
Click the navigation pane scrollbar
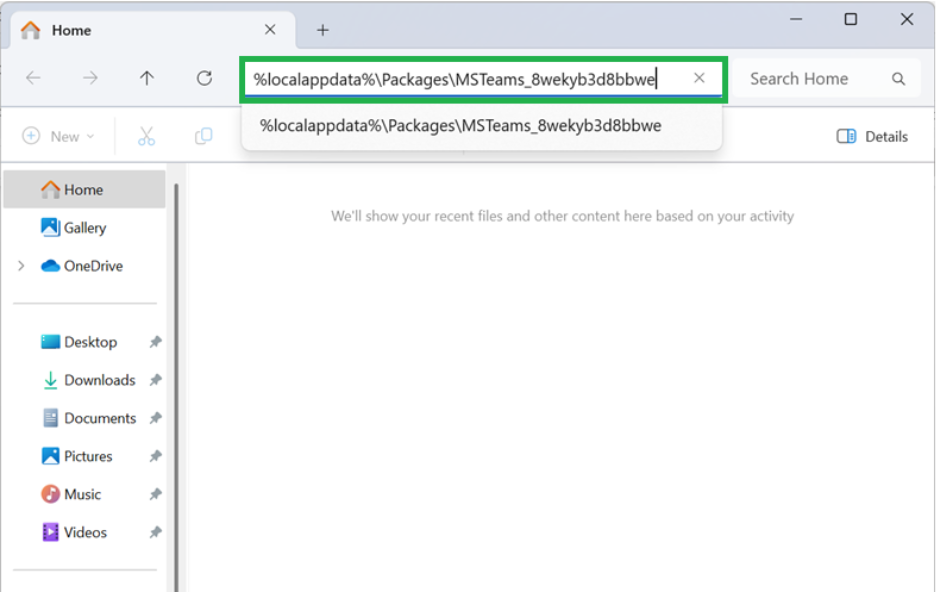point(176,387)
